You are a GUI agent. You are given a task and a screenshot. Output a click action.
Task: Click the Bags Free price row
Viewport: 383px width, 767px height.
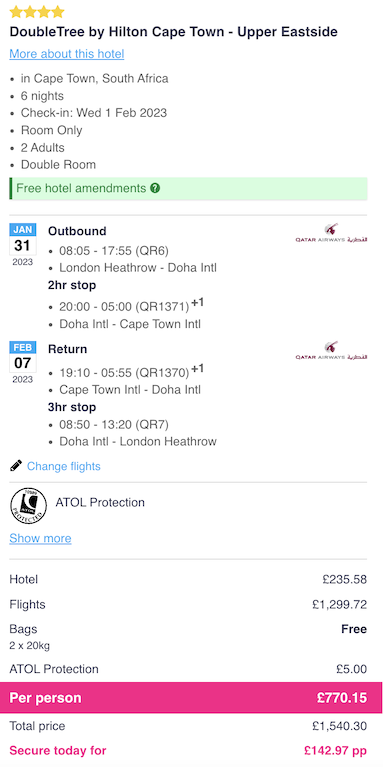(188, 636)
